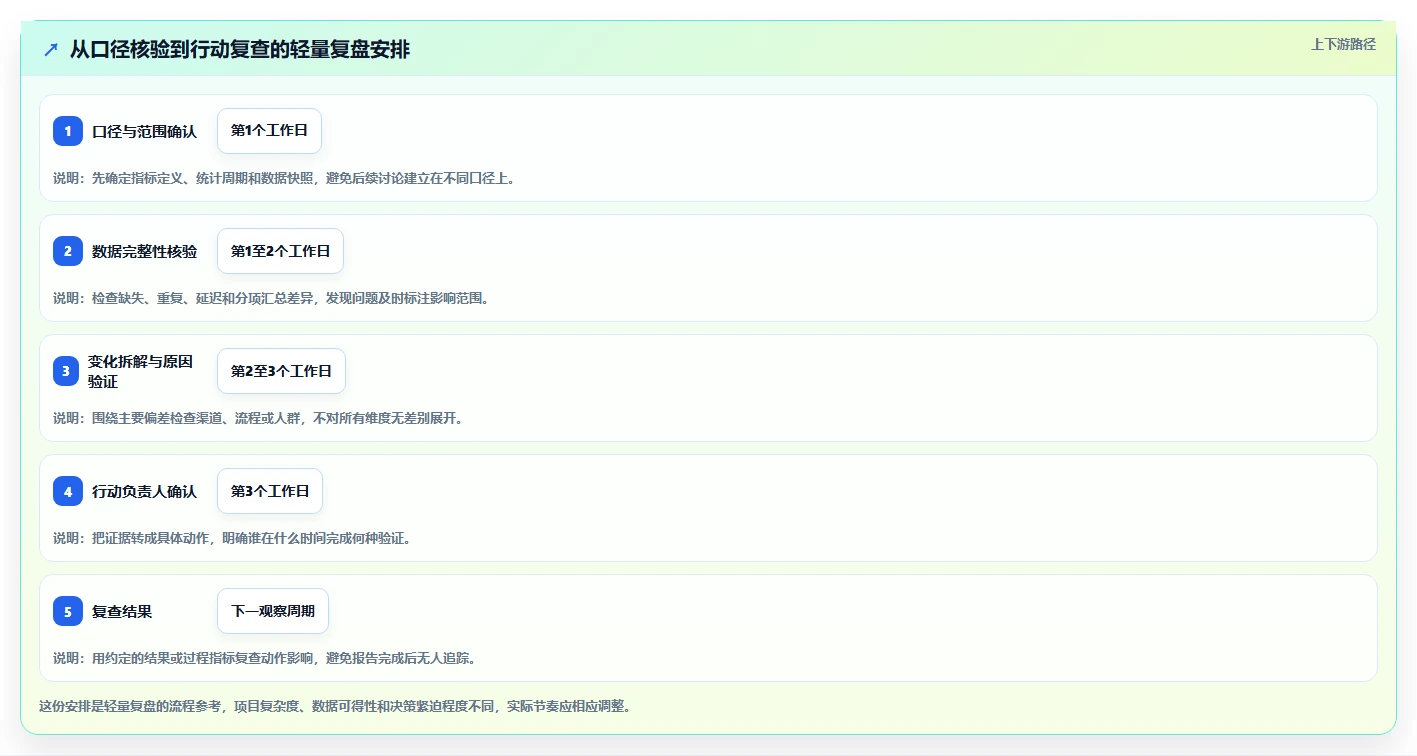Image resolution: width=1417 pixels, height=756 pixels.
Task: Click the description starting 围绕主要偏差
Action: [258, 418]
